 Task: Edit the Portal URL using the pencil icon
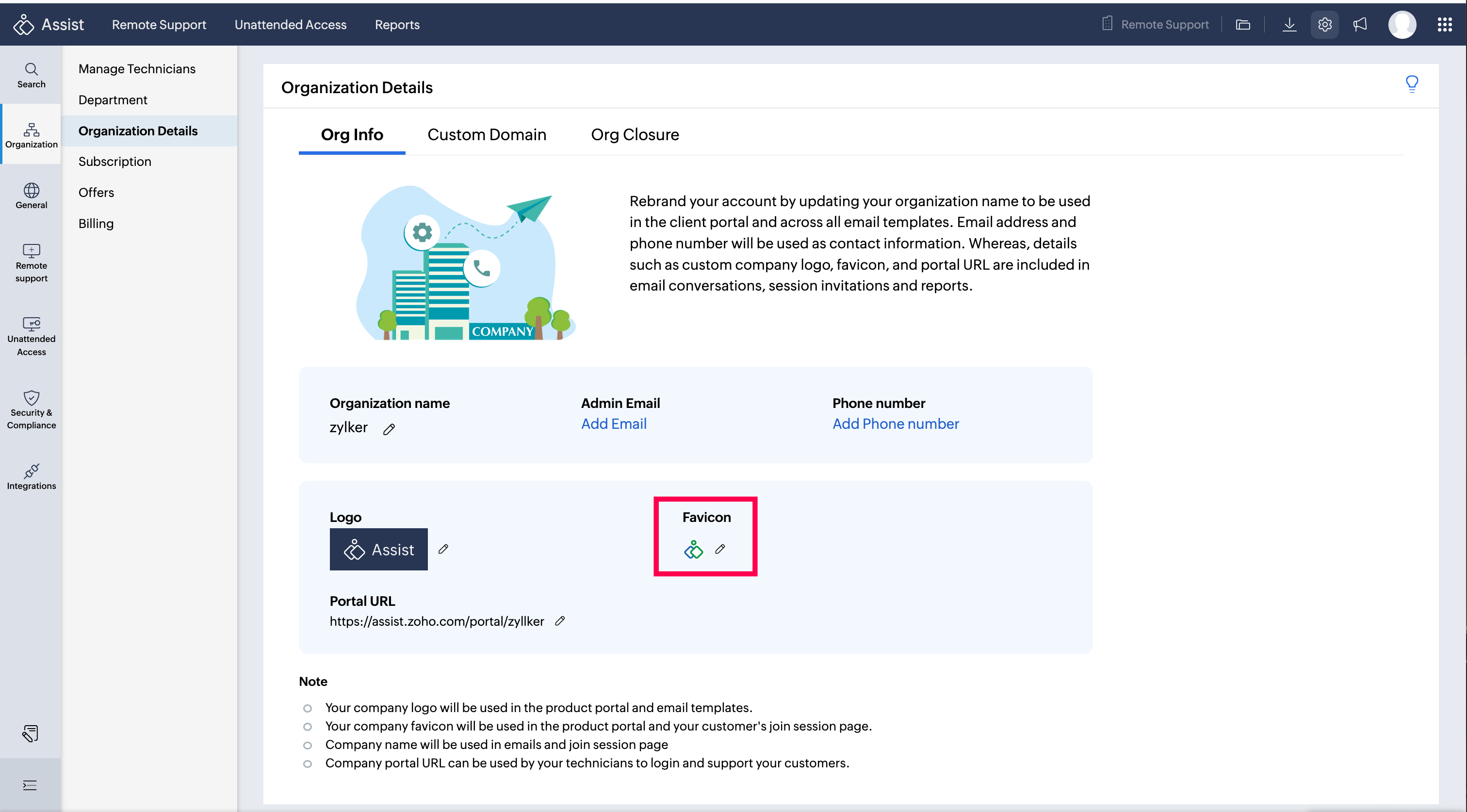click(560, 621)
